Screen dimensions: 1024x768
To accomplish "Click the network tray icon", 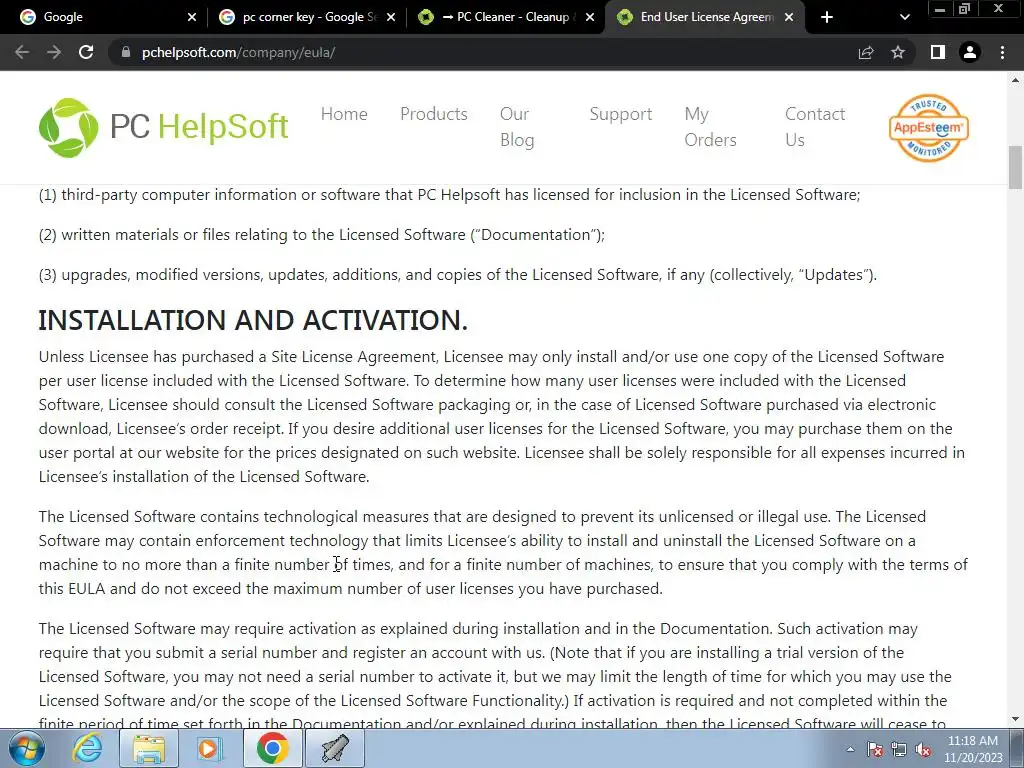I will pos(899,749).
